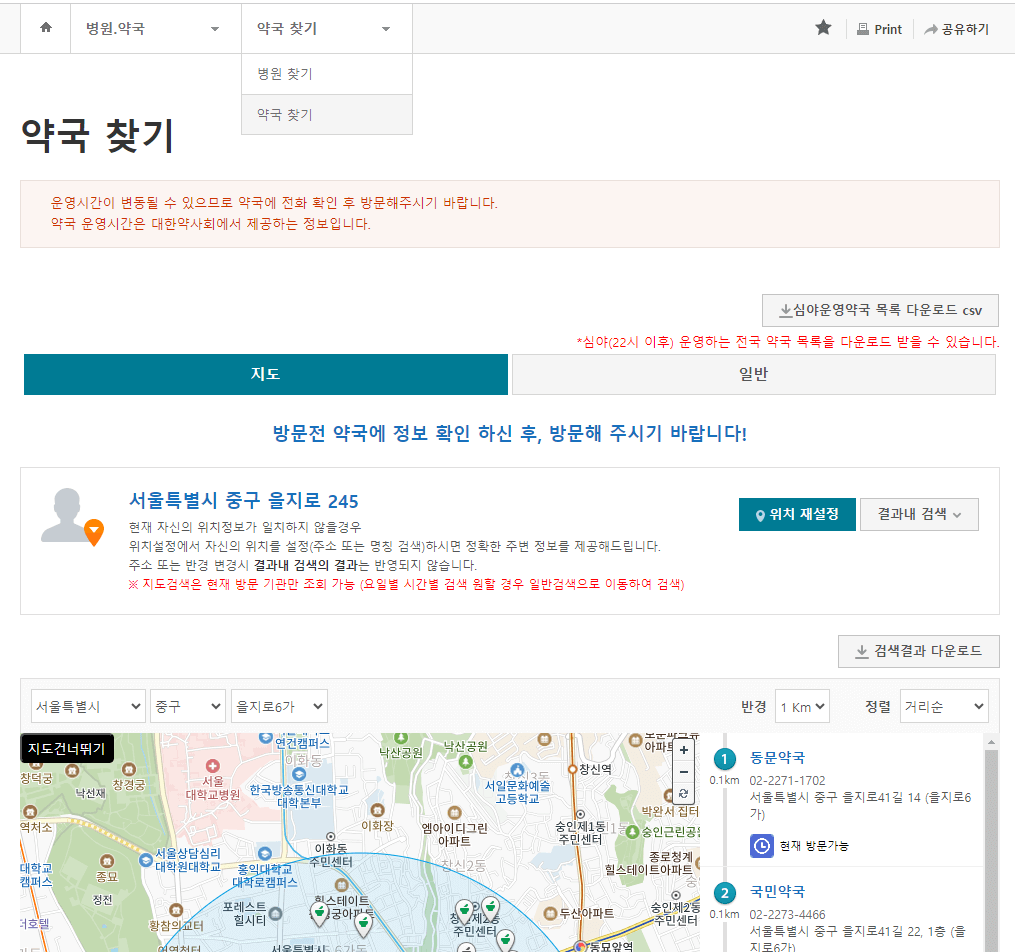Click the 서일문화예술고등학교 school marker on map

[x=517, y=770]
